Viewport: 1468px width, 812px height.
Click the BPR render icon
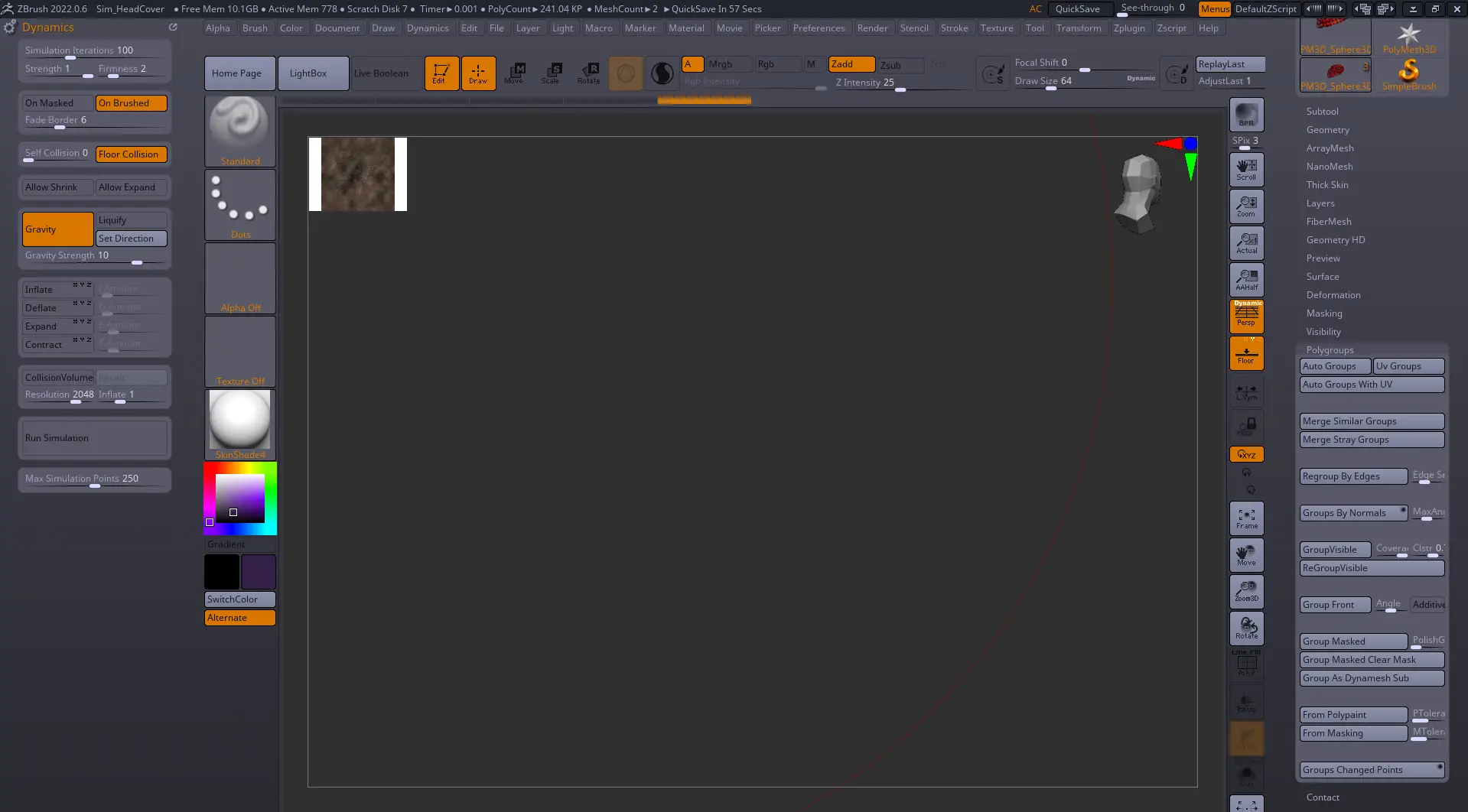[x=1246, y=115]
